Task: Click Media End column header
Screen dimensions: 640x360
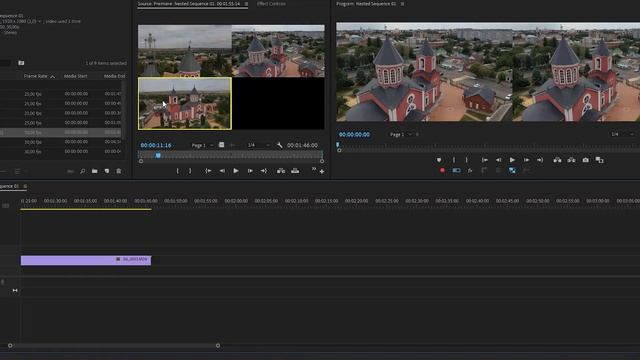Action: coord(114,76)
